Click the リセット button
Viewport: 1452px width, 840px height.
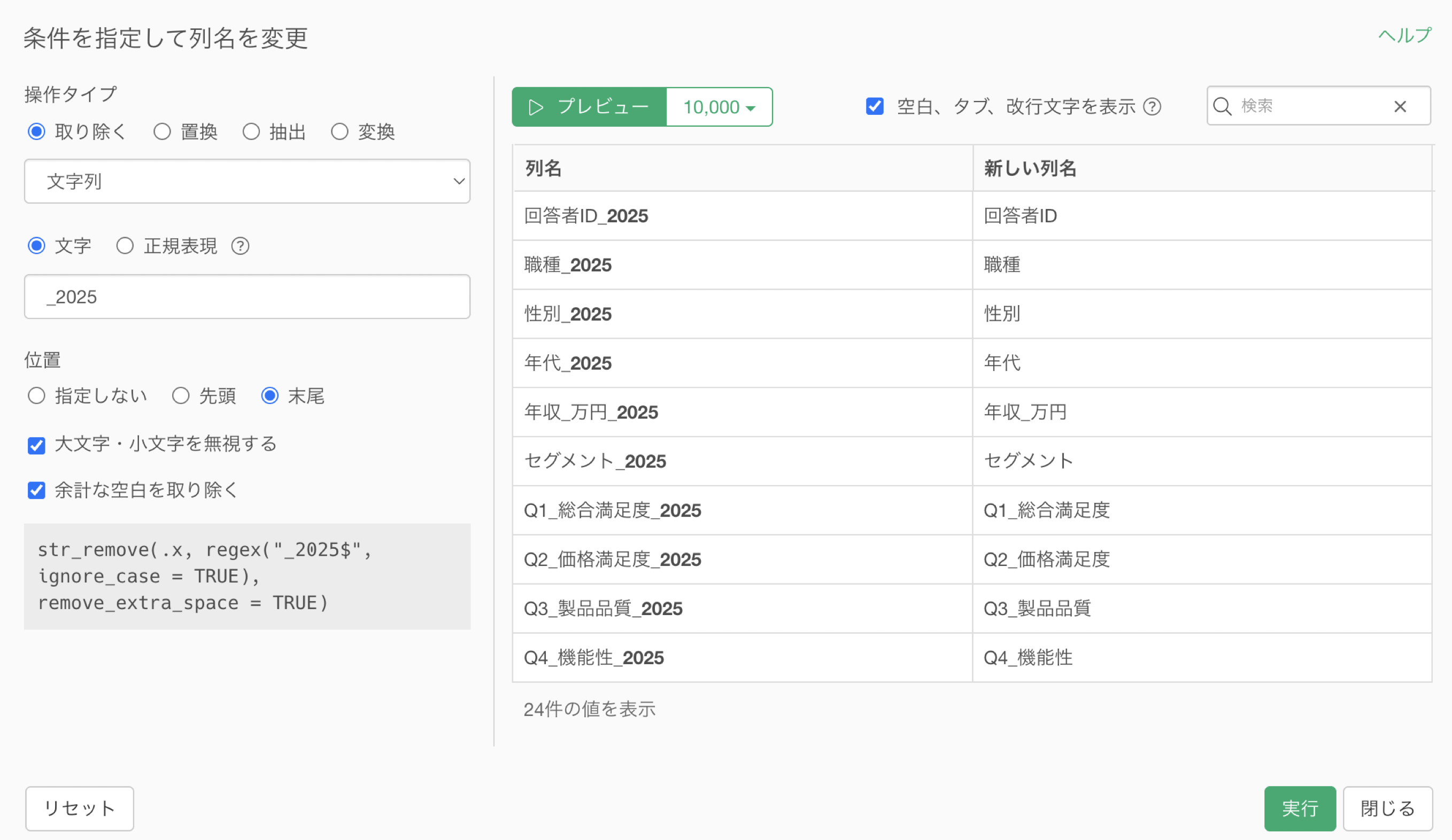tap(80, 808)
